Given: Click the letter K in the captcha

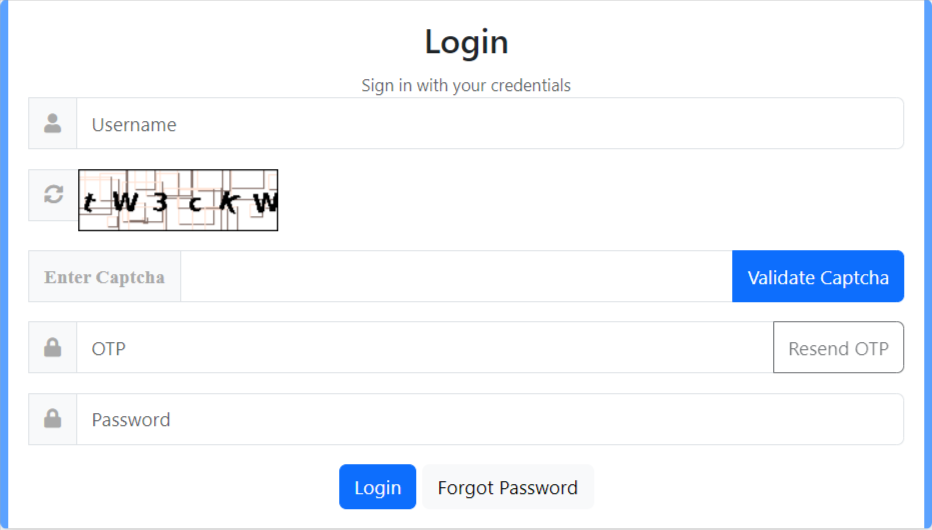Looking at the screenshot, I should point(228,202).
